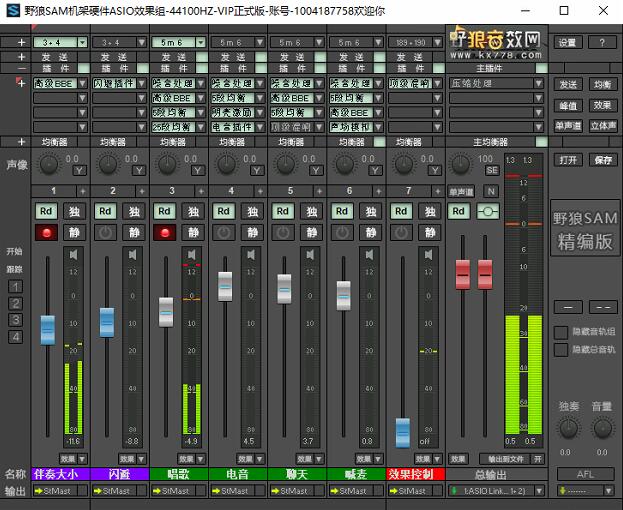Click the monitor speaker icon on channel 3
The height and width of the screenshot is (510, 623).
(192, 254)
